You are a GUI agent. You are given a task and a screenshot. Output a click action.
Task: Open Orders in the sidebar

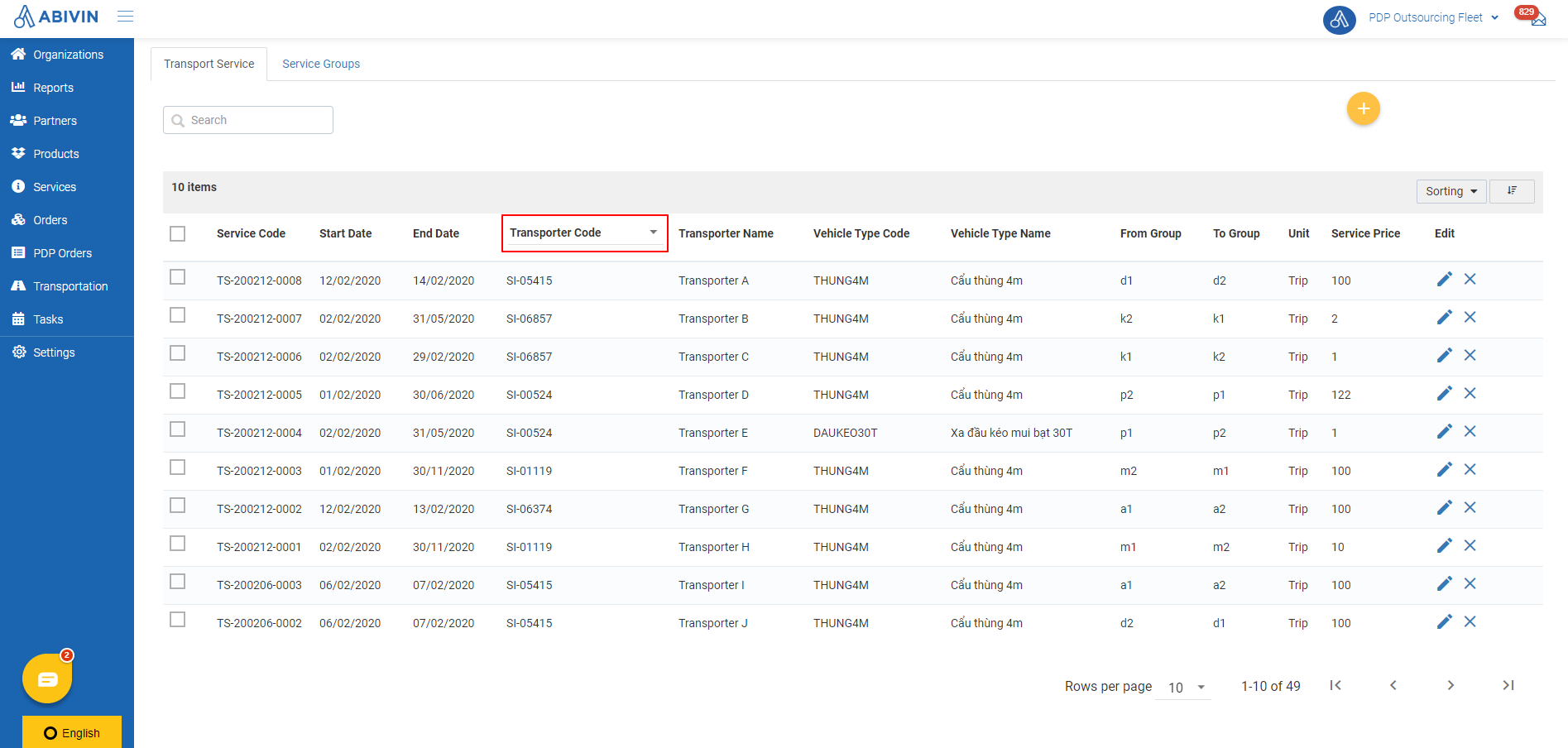(67, 220)
